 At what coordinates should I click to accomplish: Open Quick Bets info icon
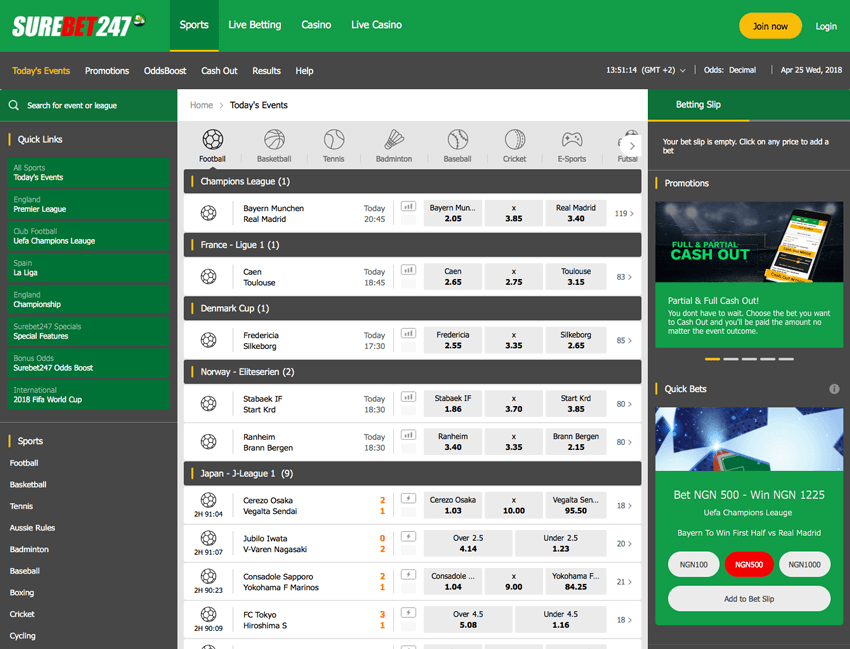point(834,389)
